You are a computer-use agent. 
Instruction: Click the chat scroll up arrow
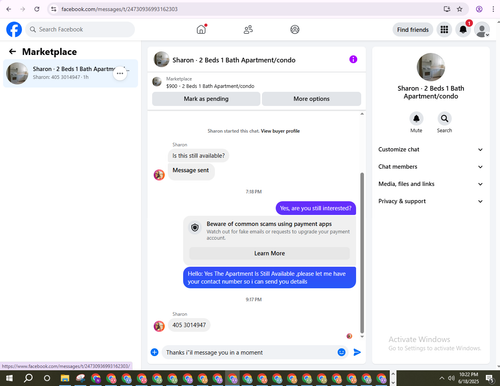[x=362, y=114]
